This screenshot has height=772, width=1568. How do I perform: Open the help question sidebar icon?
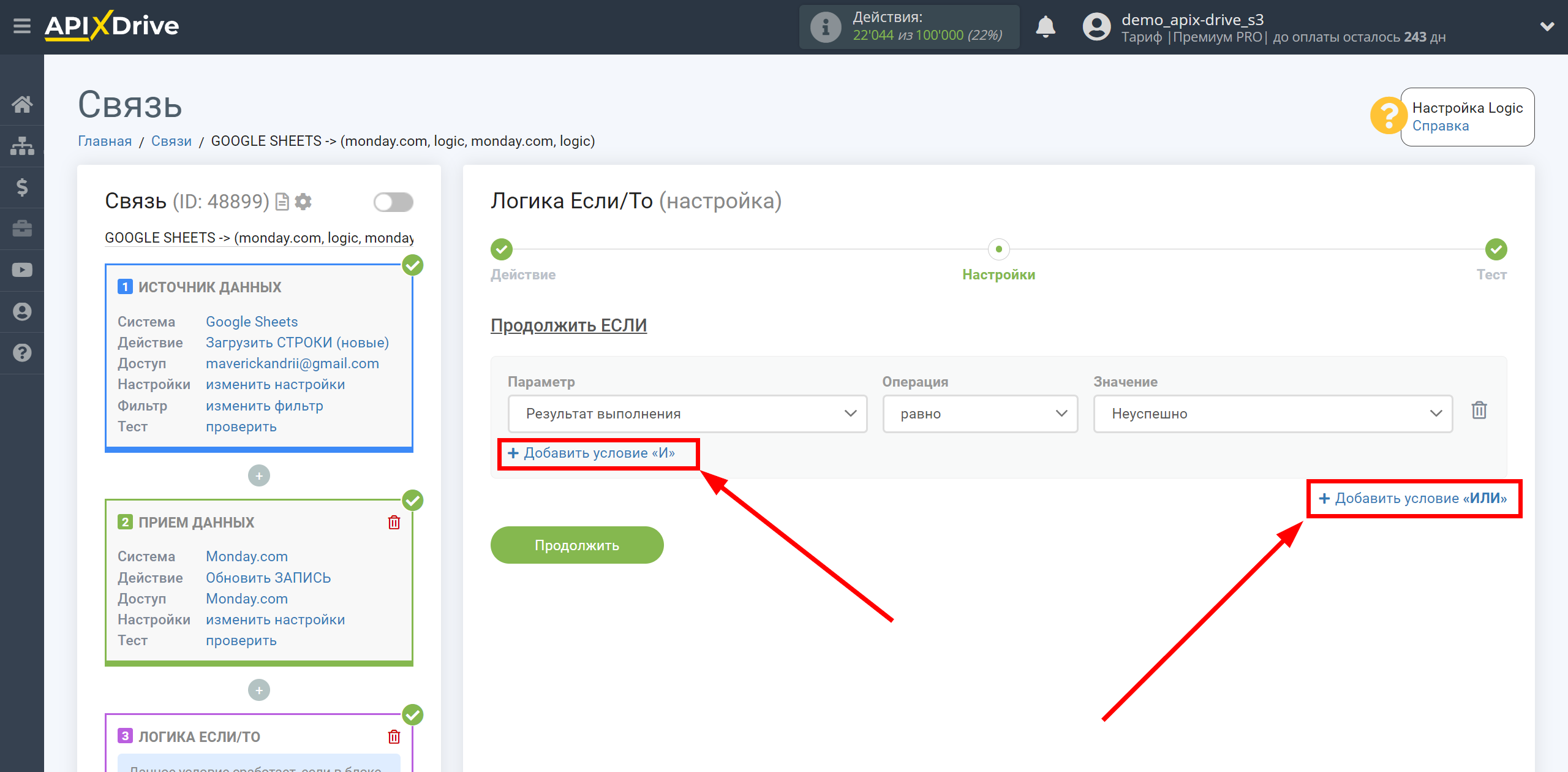pyautogui.click(x=22, y=353)
